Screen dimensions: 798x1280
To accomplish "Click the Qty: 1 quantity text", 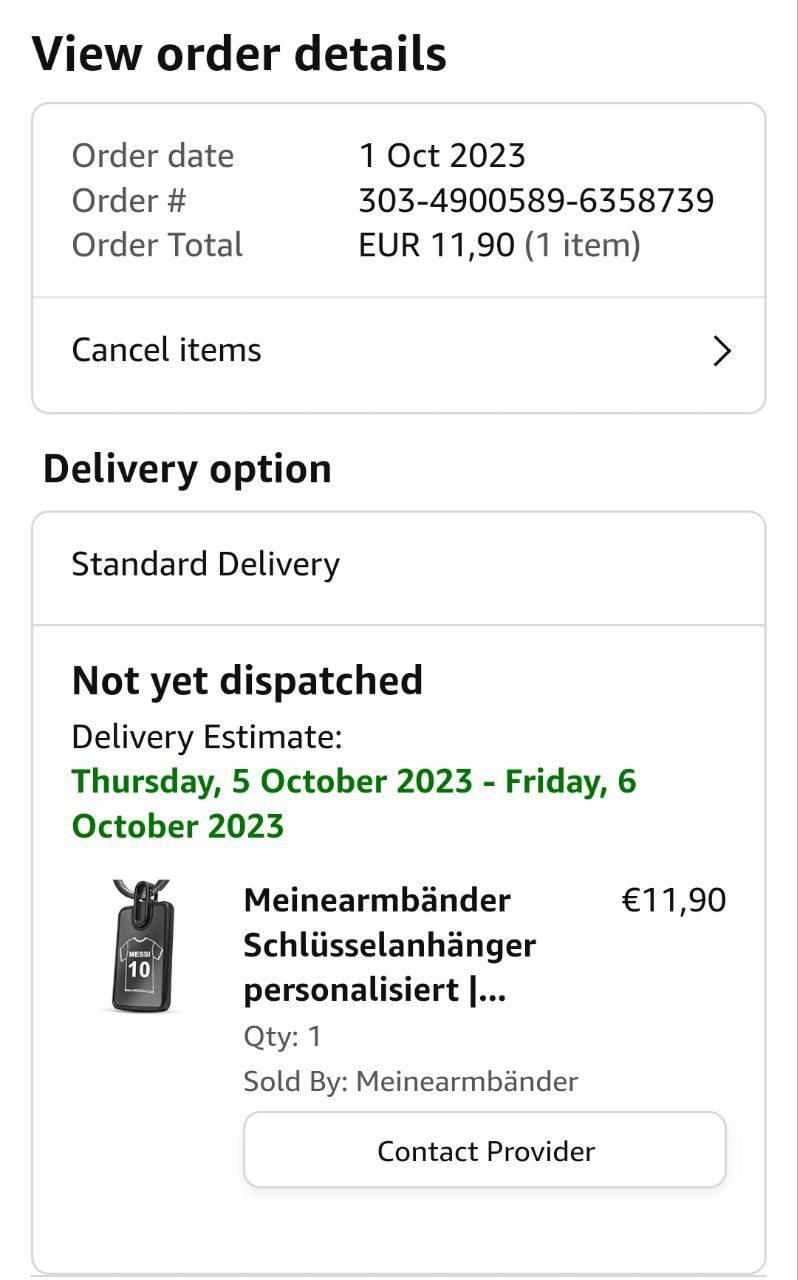I will pos(283,1036).
